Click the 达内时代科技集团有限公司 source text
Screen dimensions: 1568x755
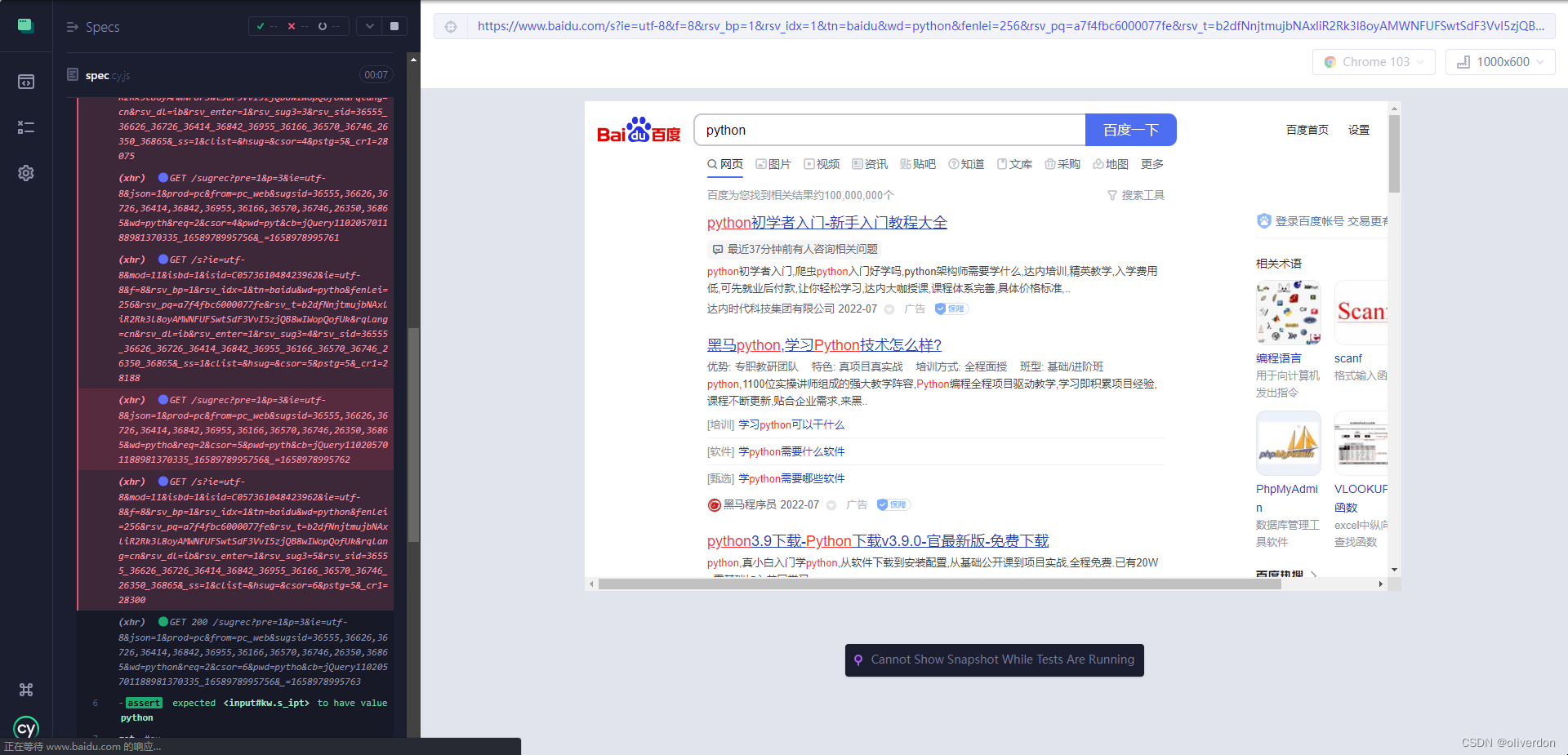[x=770, y=309]
